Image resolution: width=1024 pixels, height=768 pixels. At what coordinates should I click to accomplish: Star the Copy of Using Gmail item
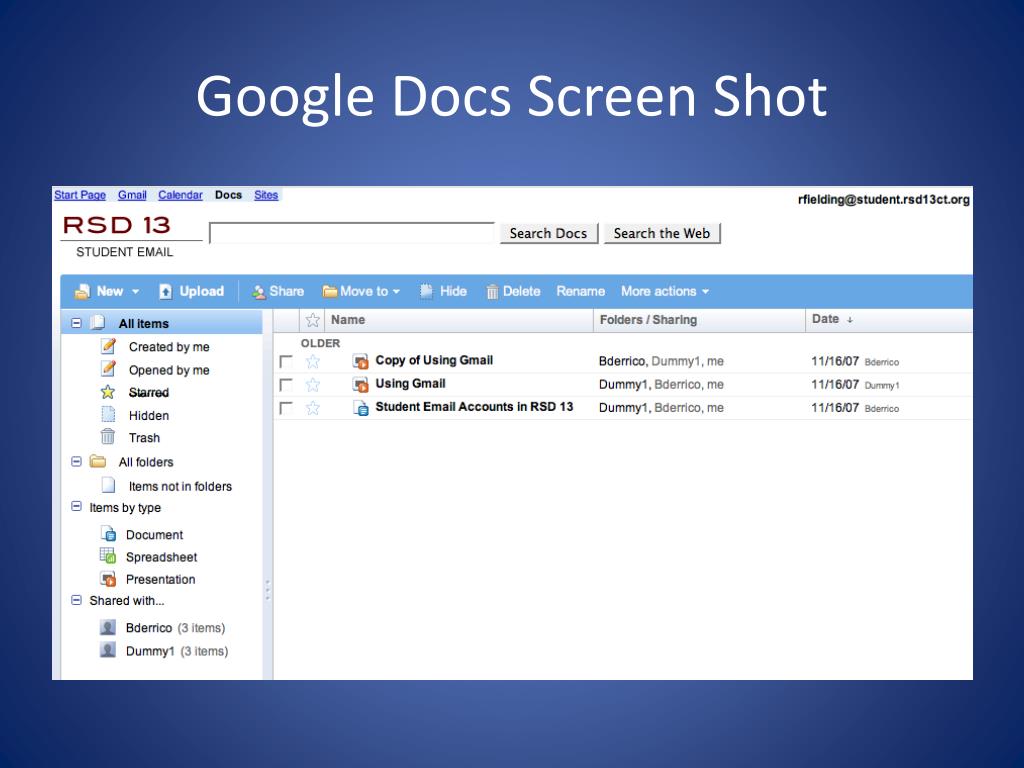(x=313, y=361)
